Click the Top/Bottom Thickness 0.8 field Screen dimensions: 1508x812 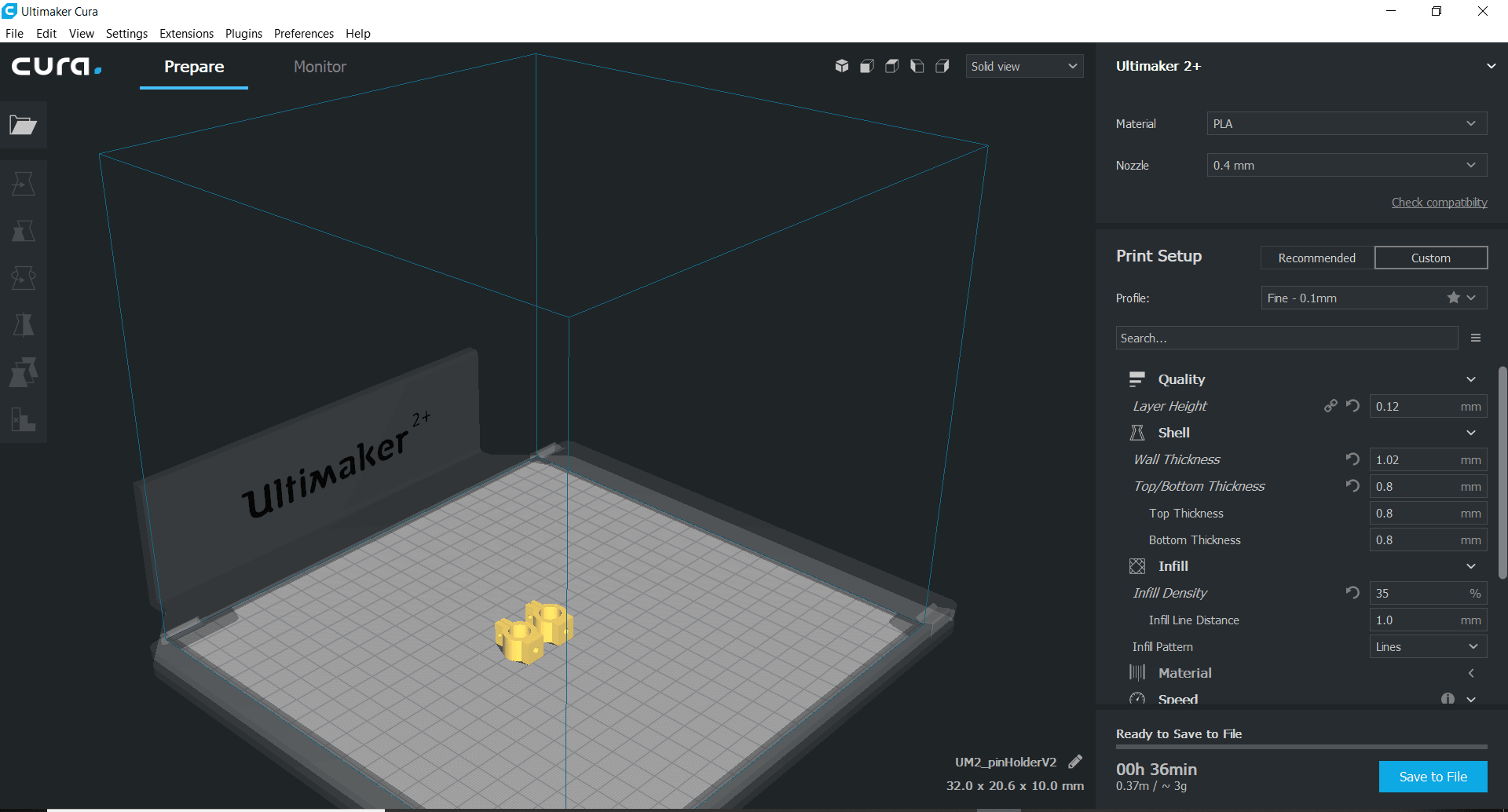(x=1428, y=486)
